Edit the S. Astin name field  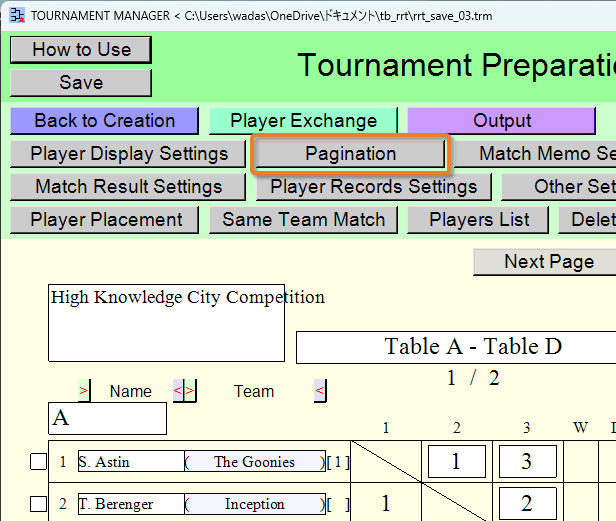click(131, 461)
